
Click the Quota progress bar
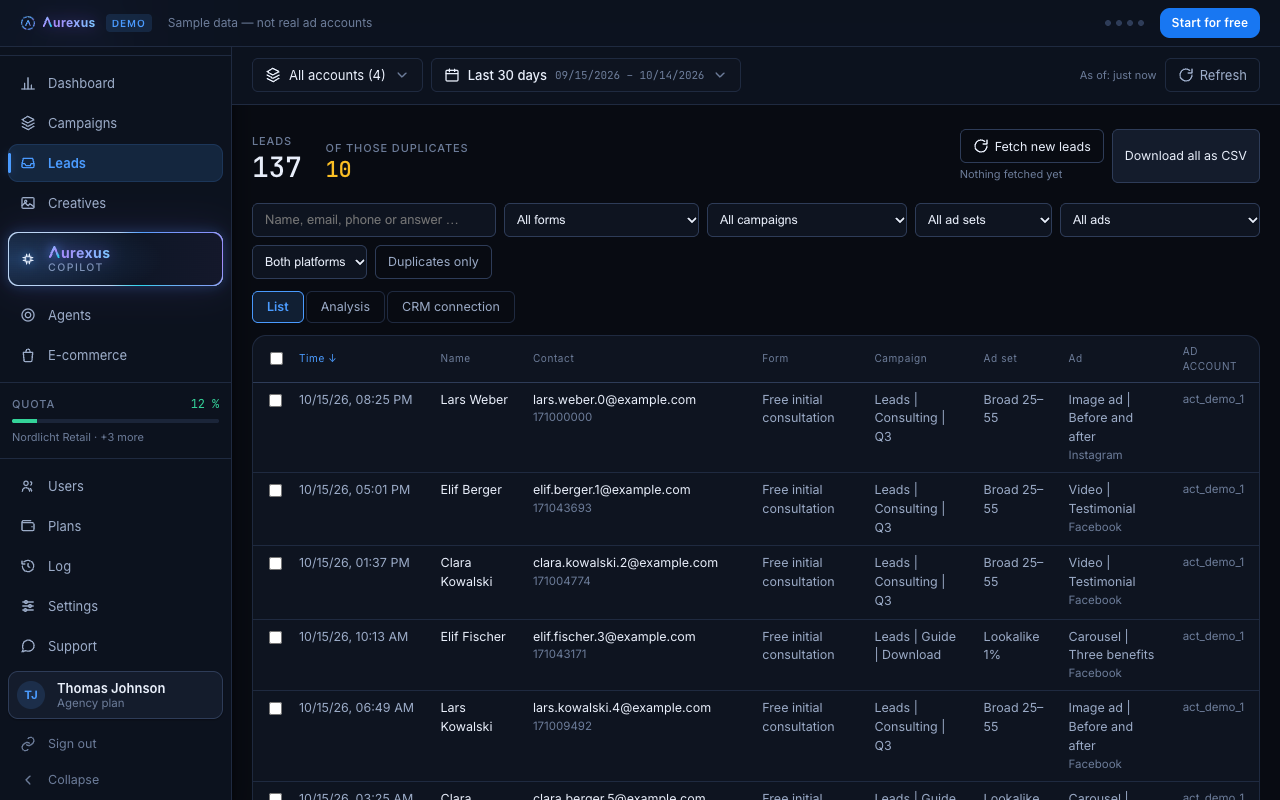(x=116, y=421)
